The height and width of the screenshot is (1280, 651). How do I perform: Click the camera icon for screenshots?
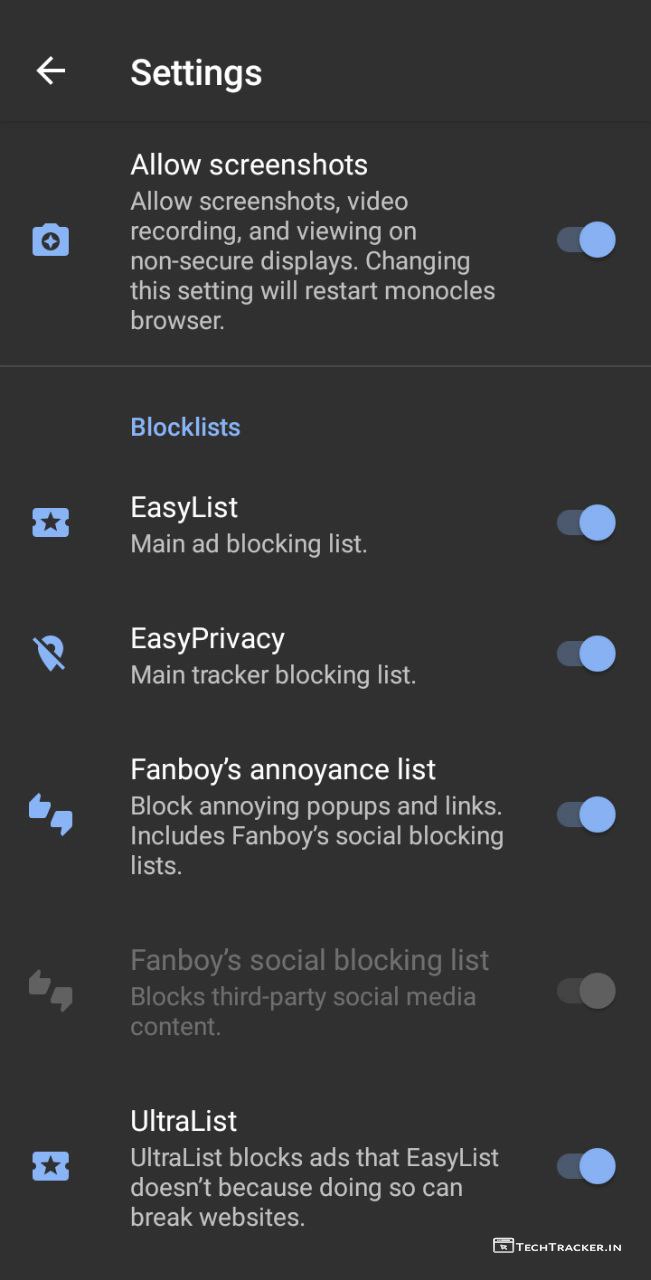tap(50, 241)
